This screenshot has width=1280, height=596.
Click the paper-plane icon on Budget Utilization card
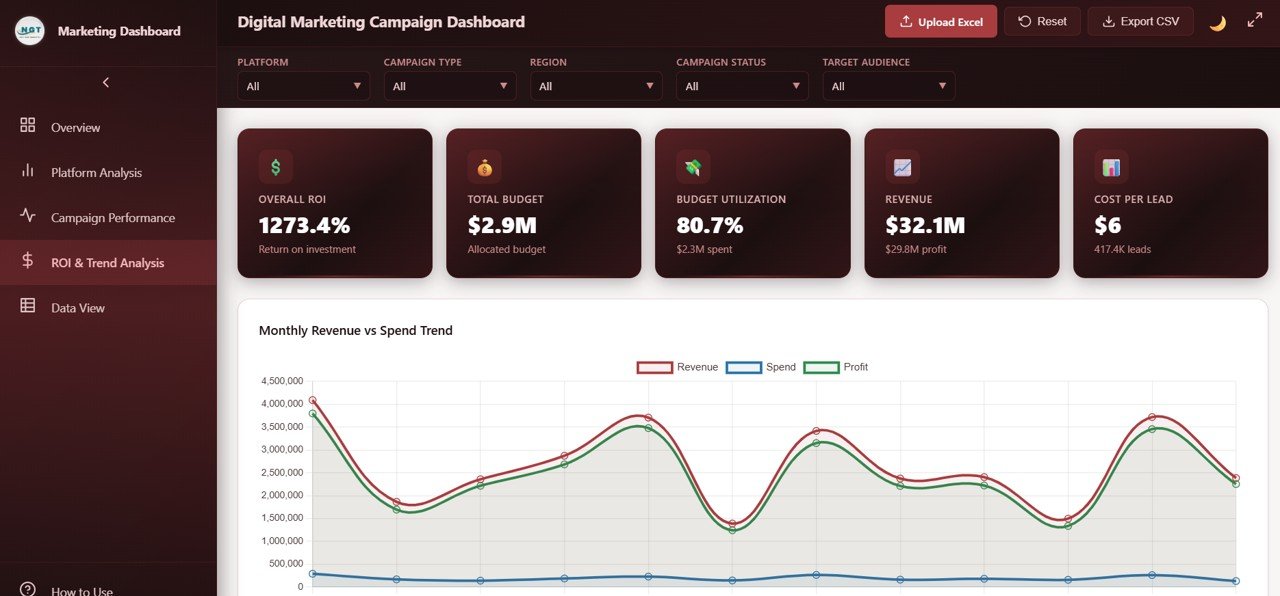[693, 166]
